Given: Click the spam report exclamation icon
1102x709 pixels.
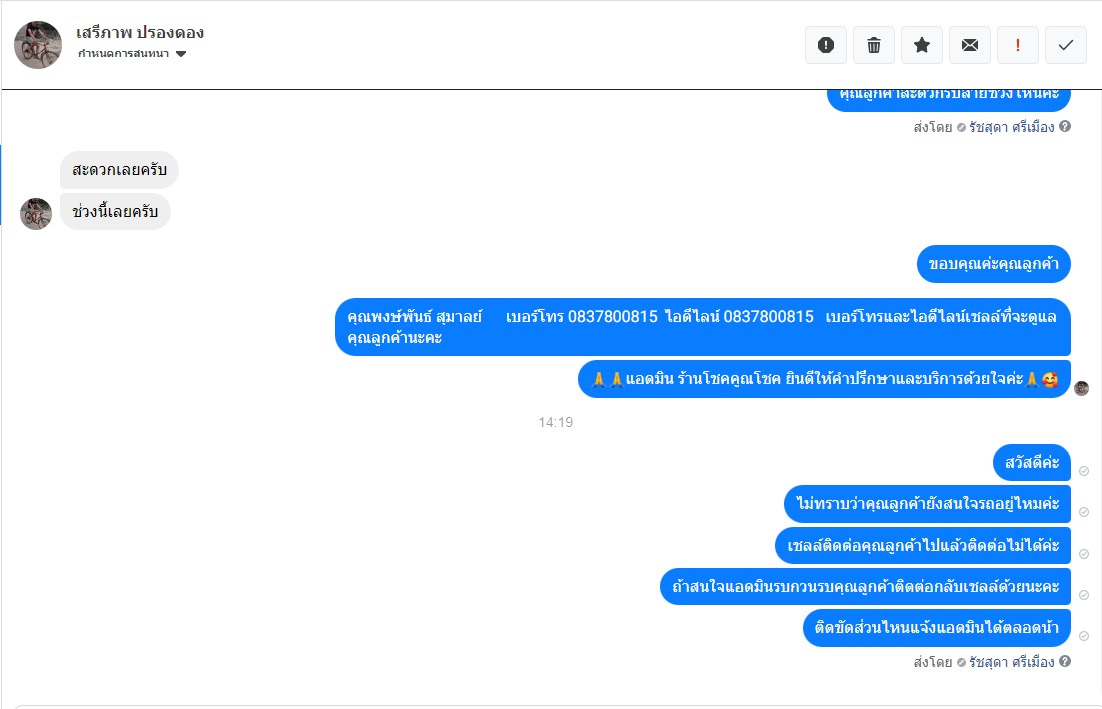Looking at the screenshot, I should [826, 45].
